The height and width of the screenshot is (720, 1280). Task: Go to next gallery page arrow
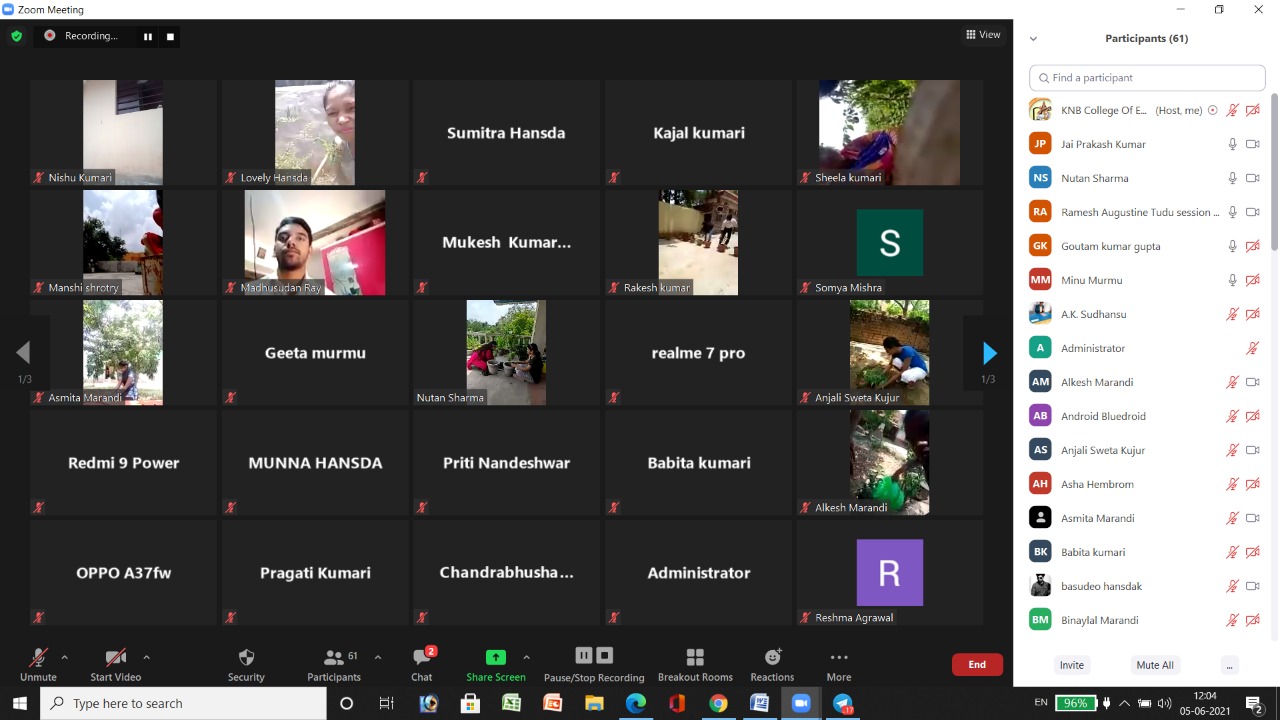(989, 353)
